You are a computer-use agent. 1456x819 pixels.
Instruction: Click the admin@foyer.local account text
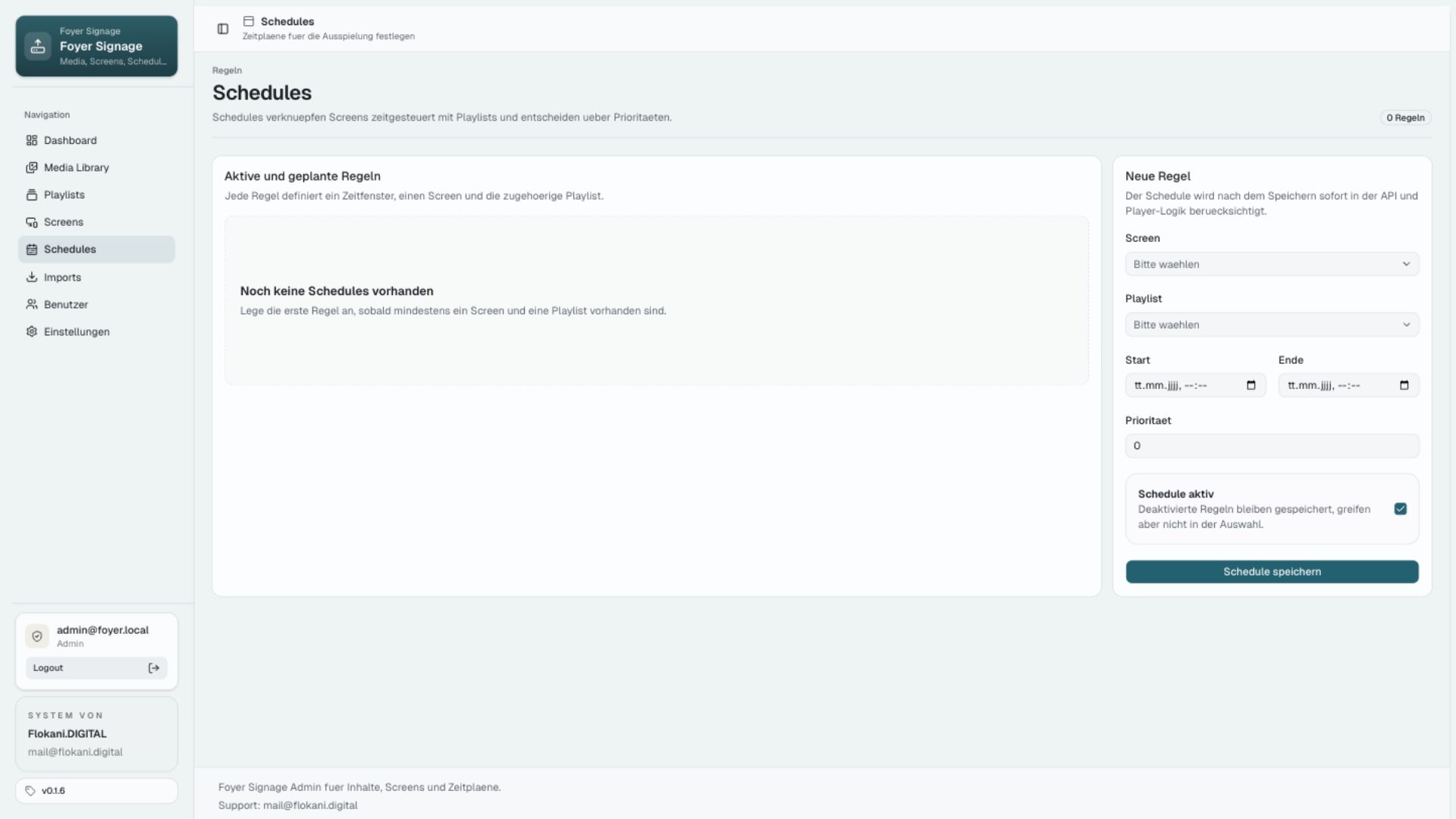tap(102, 630)
